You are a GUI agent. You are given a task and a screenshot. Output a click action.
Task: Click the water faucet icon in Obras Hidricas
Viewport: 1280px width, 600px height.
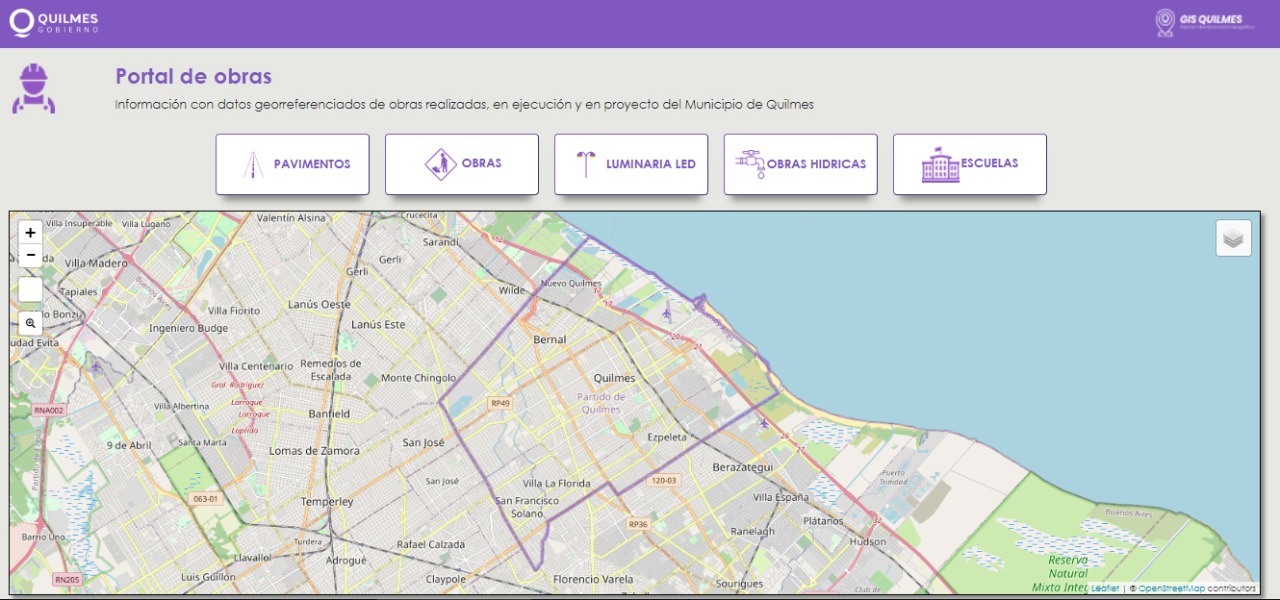pos(749,164)
